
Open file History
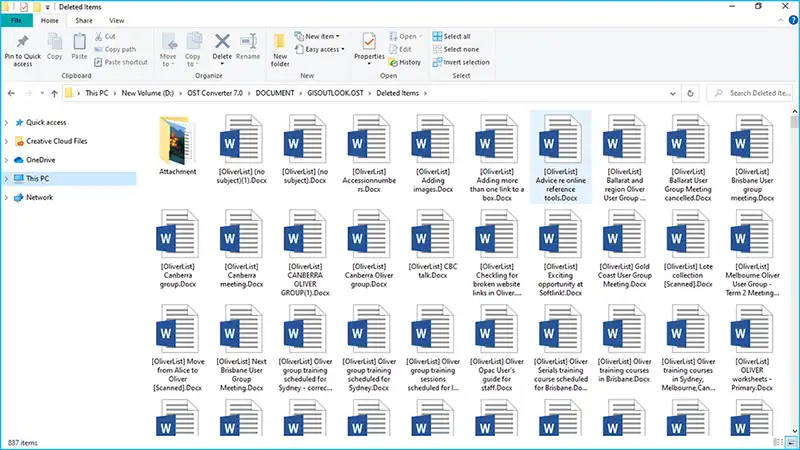pos(405,62)
